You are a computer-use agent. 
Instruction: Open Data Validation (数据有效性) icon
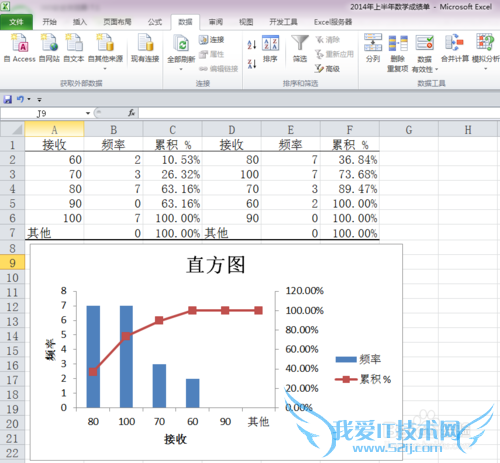pos(424,43)
